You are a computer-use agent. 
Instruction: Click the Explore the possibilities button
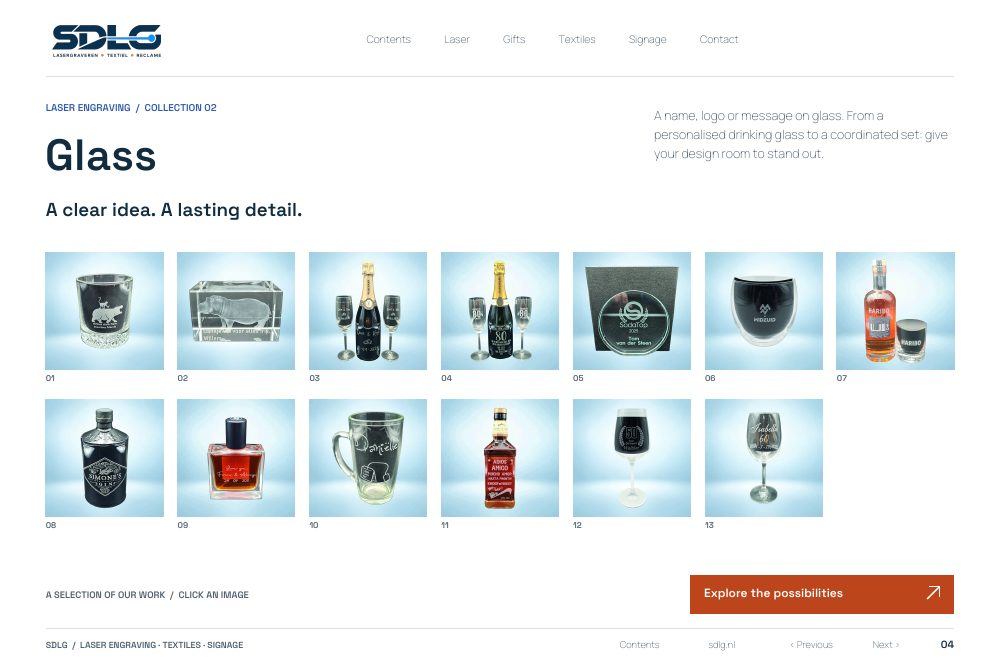822,594
